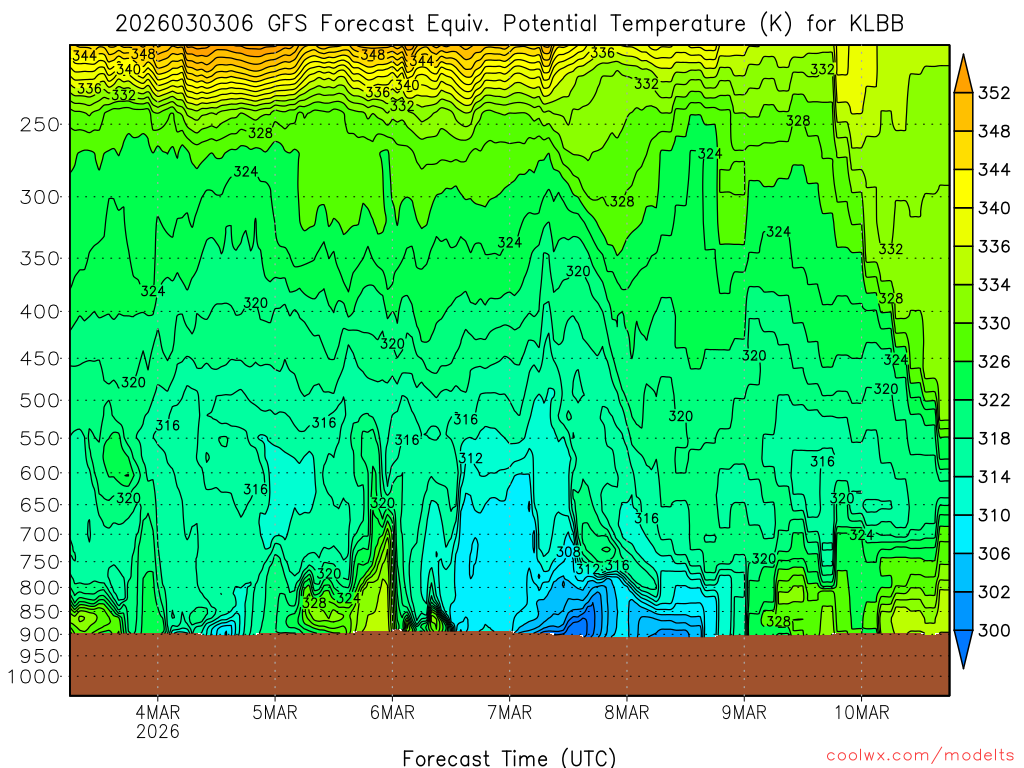Select the 6MAR date label

(392, 712)
